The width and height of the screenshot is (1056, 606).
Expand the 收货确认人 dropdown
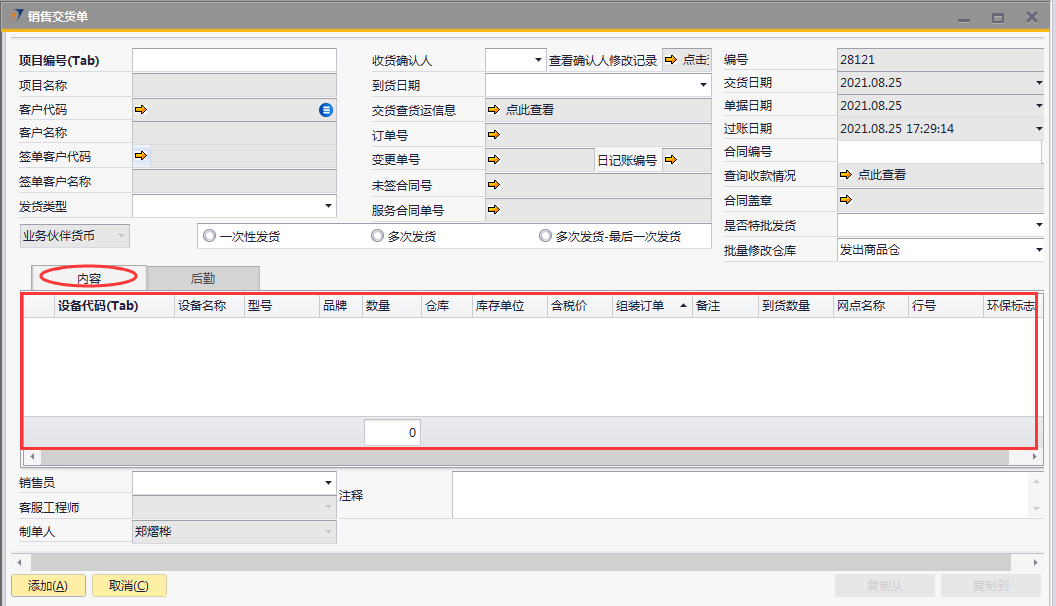click(539, 60)
